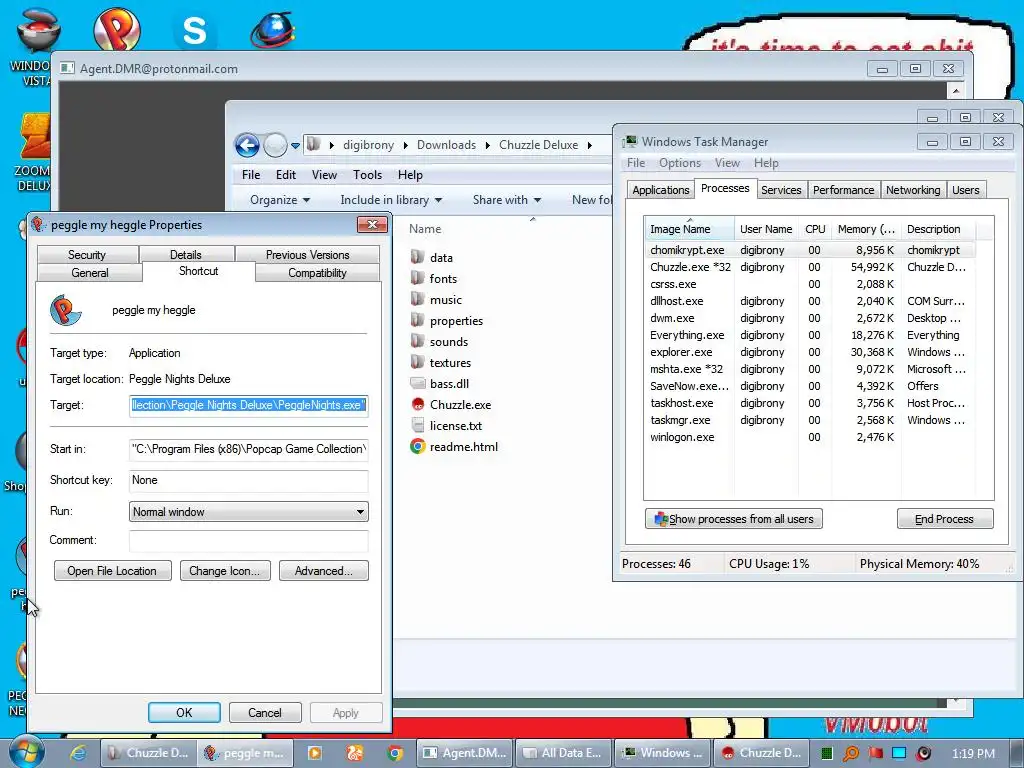
Task: Expand the breadcrumb arrow after Chuzzle Deluxe
Action: point(589,145)
